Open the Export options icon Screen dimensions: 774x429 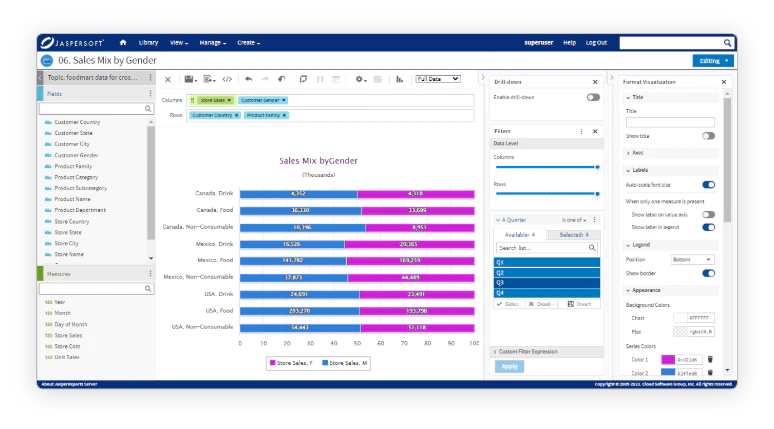[x=209, y=79]
